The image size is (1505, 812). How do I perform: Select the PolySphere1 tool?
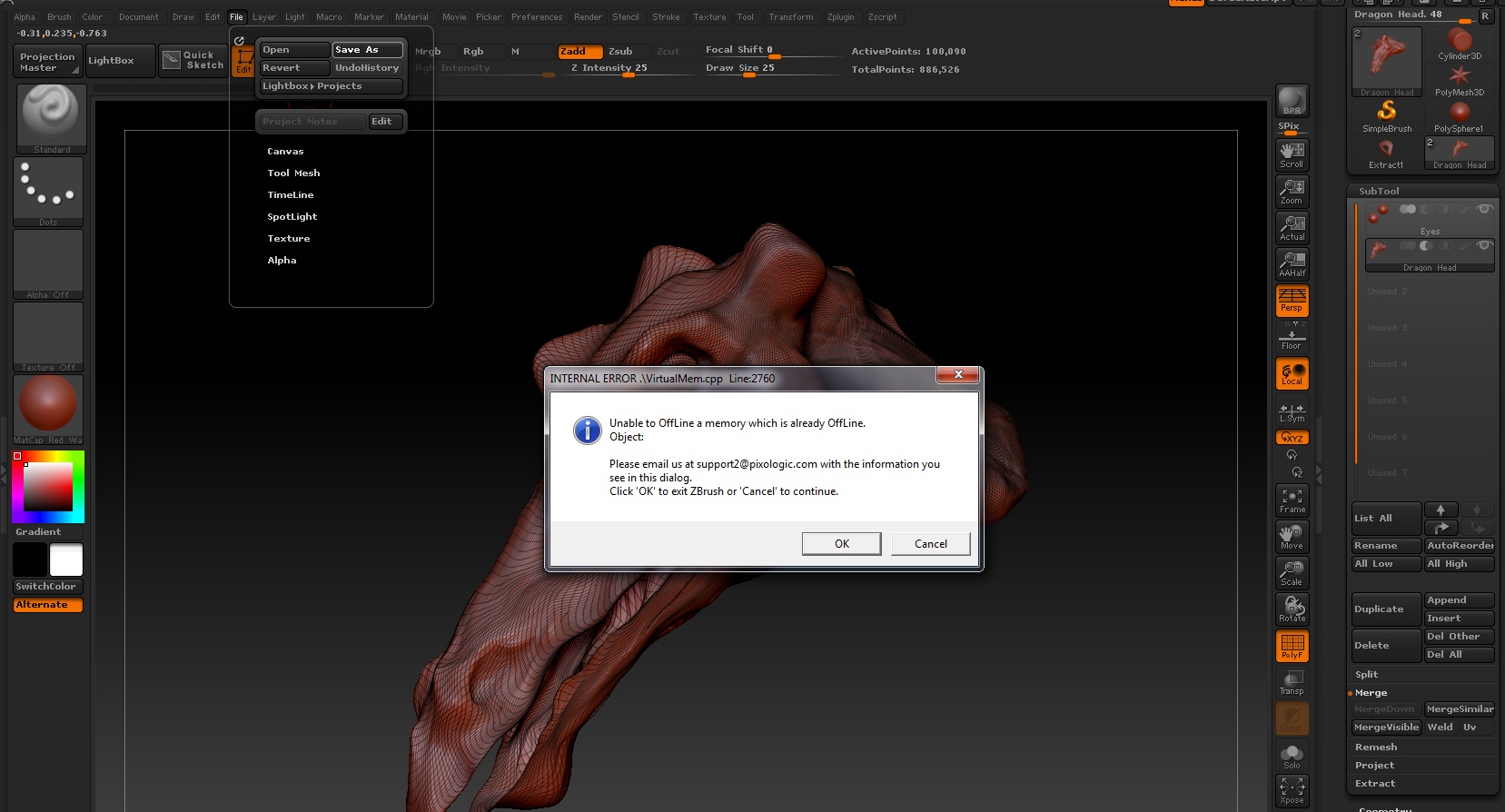1459,116
